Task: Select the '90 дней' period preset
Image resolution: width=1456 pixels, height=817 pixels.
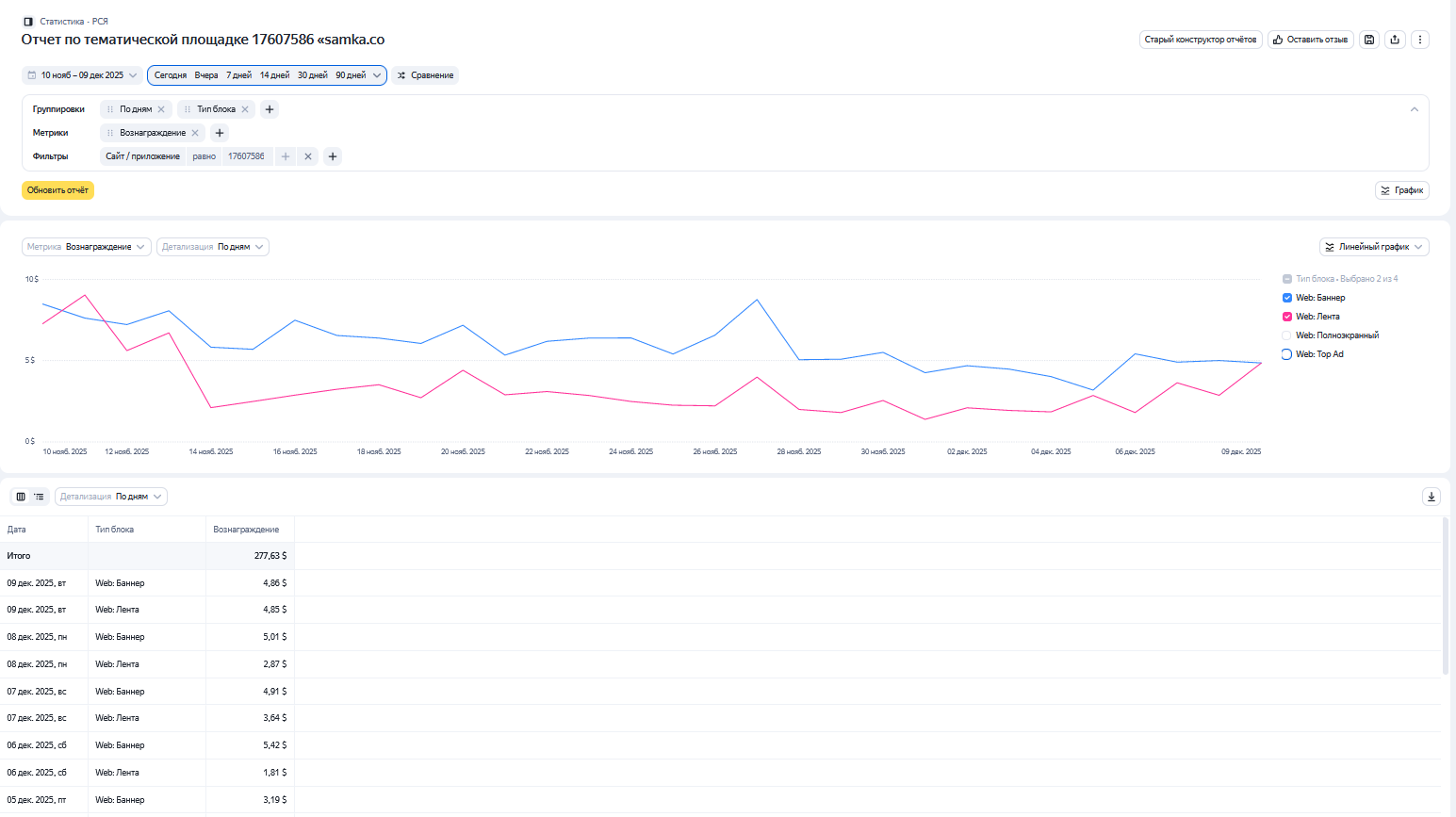Action: tap(351, 75)
